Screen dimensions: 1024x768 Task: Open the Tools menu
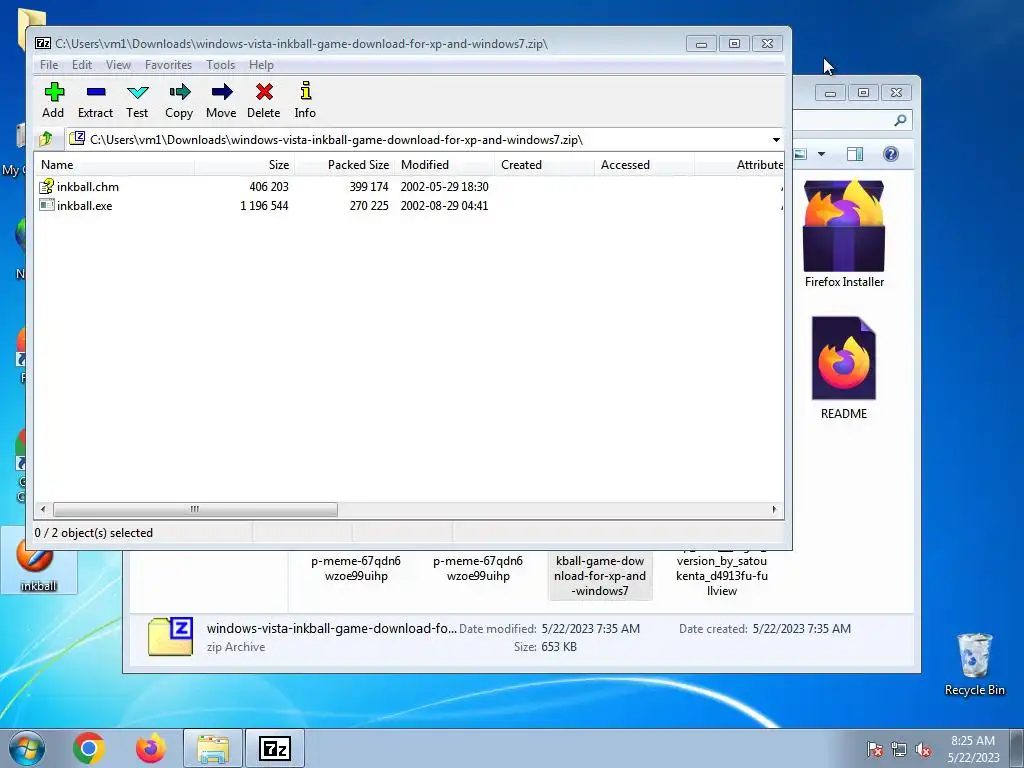click(x=221, y=65)
